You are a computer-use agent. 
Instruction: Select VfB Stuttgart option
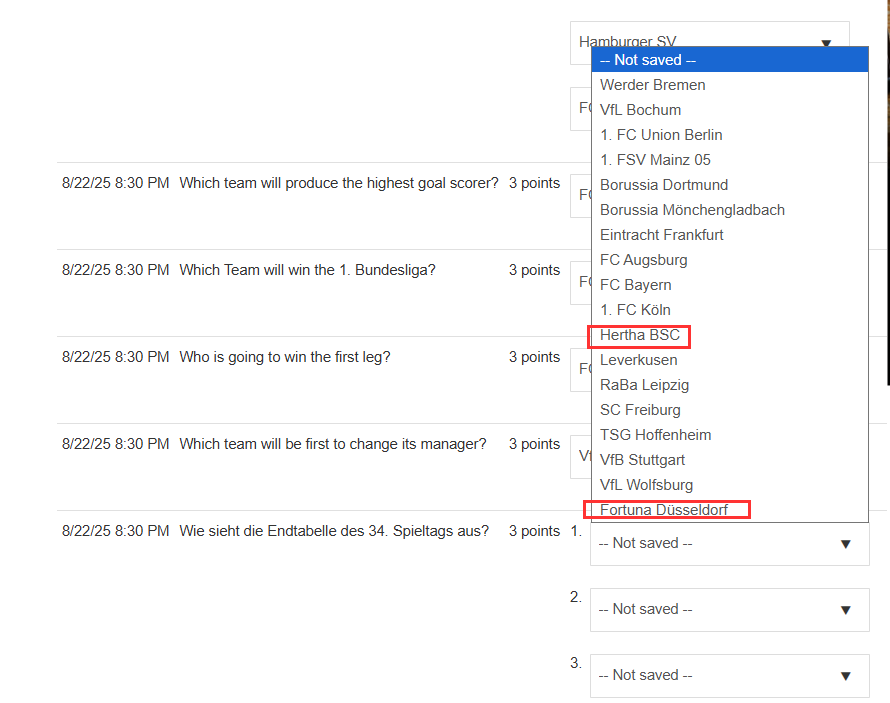pos(729,460)
